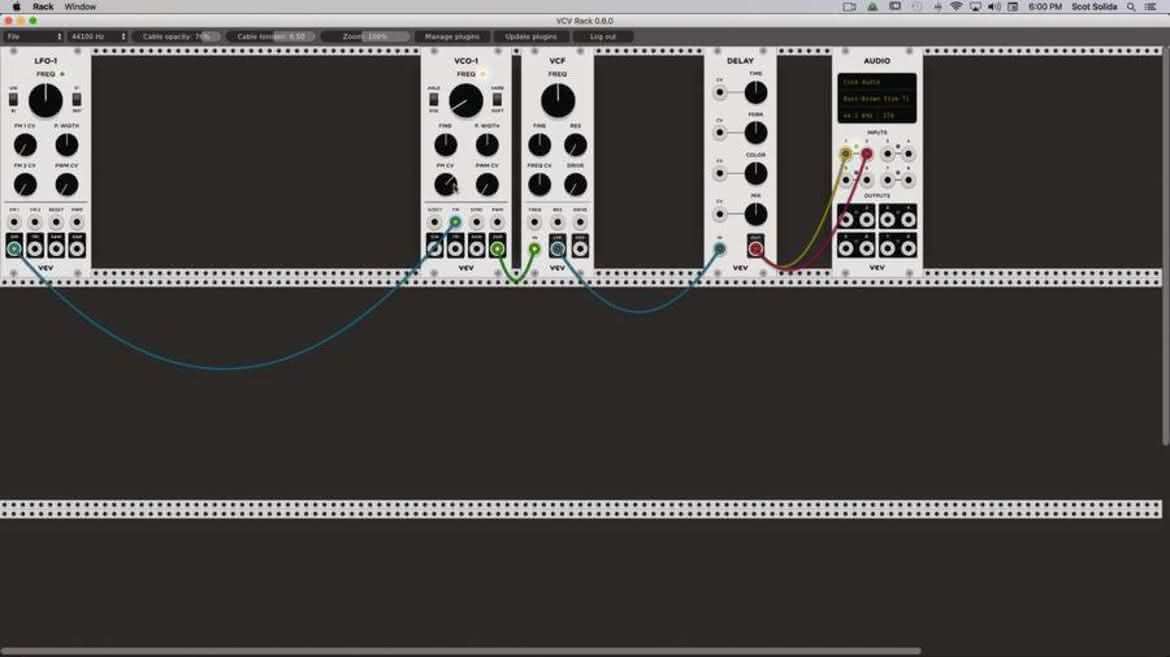Click the VCF FREQ knob
Viewport: 1170px width, 657px height.
pos(557,100)
